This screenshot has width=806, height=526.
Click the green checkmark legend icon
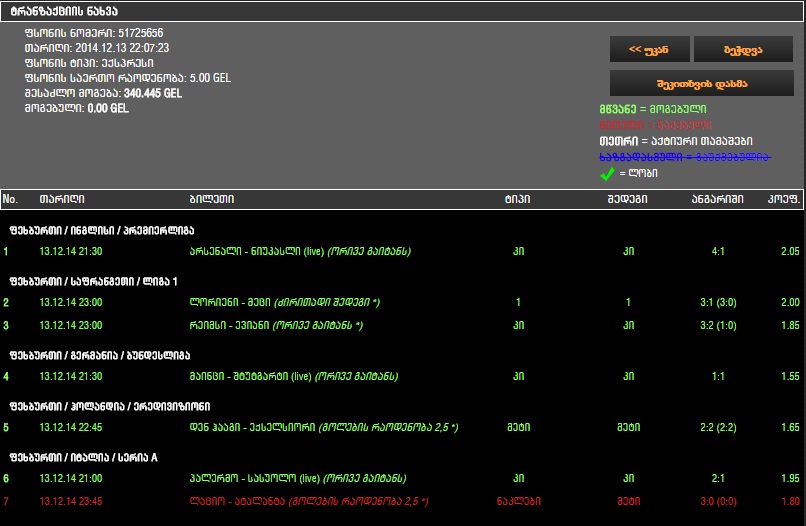click(606, 174)
